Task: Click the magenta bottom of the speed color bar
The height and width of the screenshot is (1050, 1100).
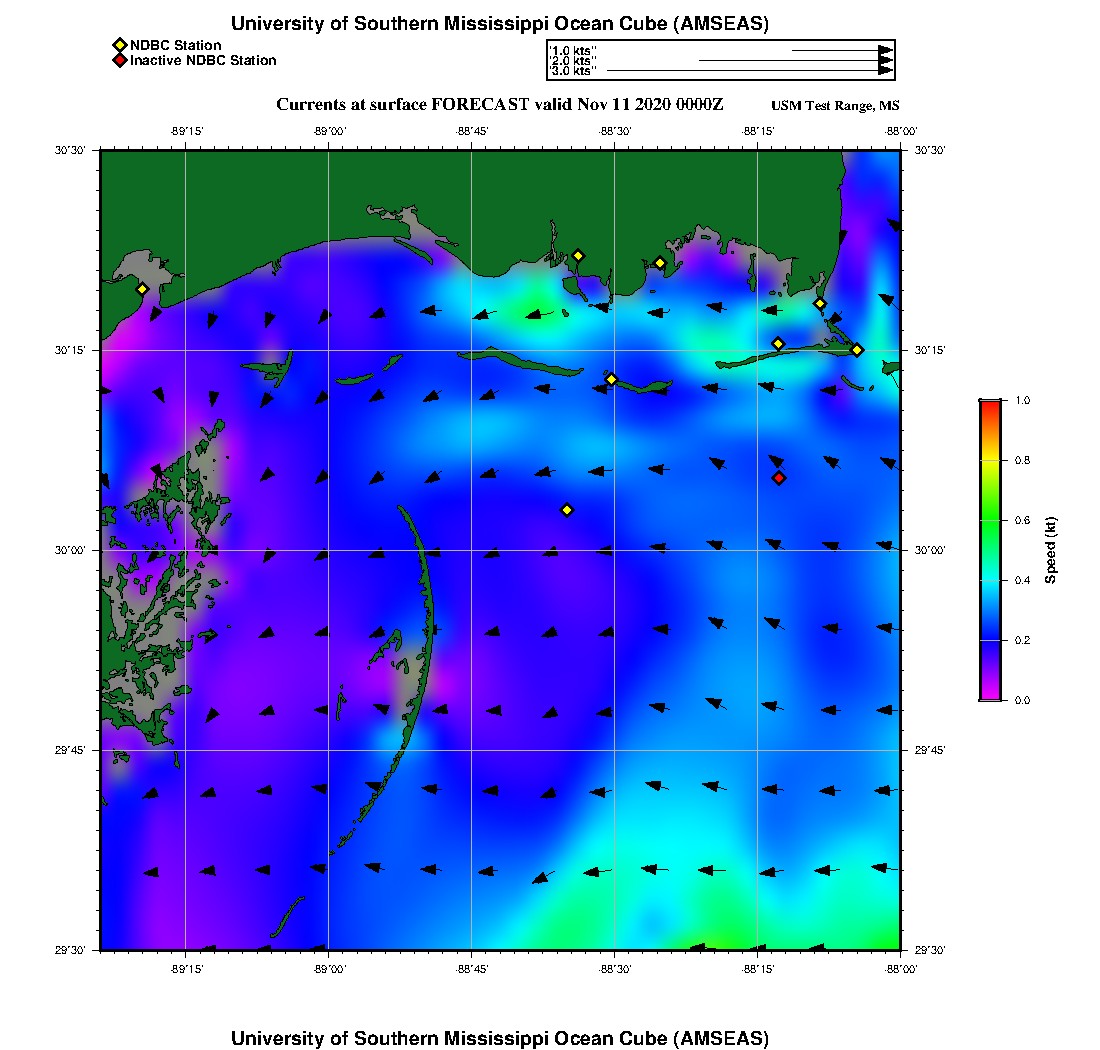Action: 990,695
